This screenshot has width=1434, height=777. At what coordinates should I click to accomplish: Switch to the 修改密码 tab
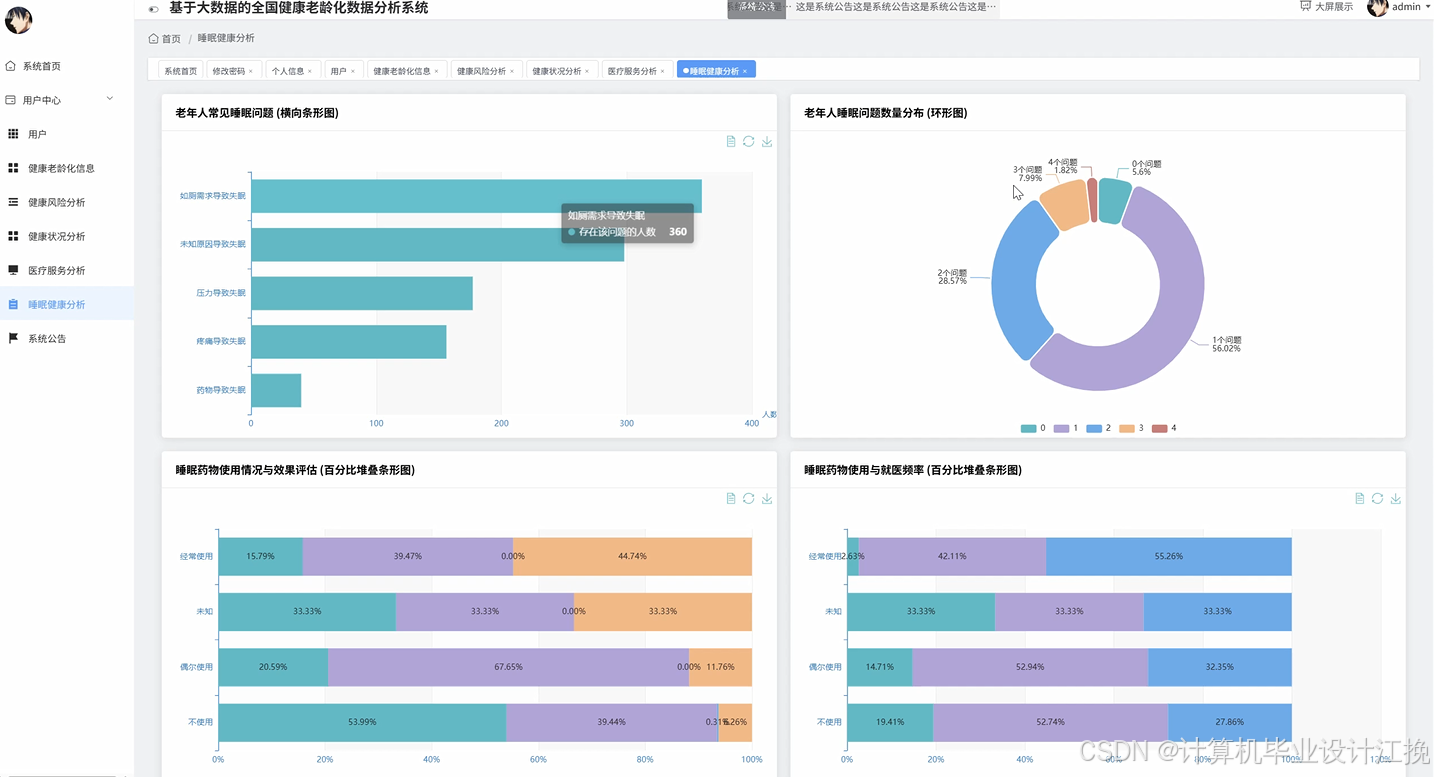tap(235, 71)
